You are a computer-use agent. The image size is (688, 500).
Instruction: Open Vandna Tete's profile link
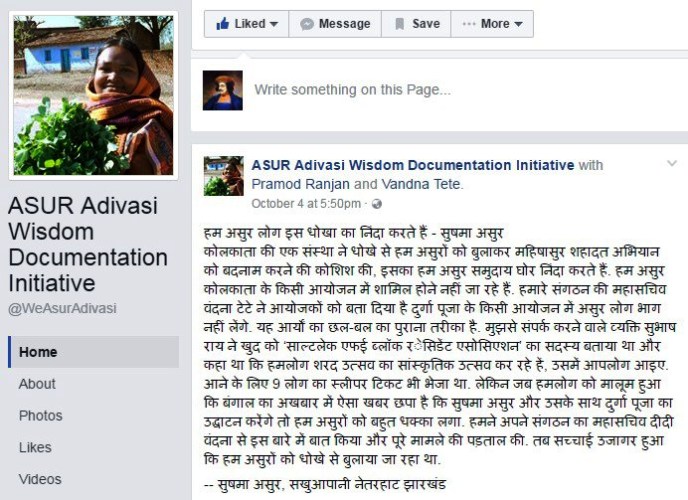click(421, 184)
